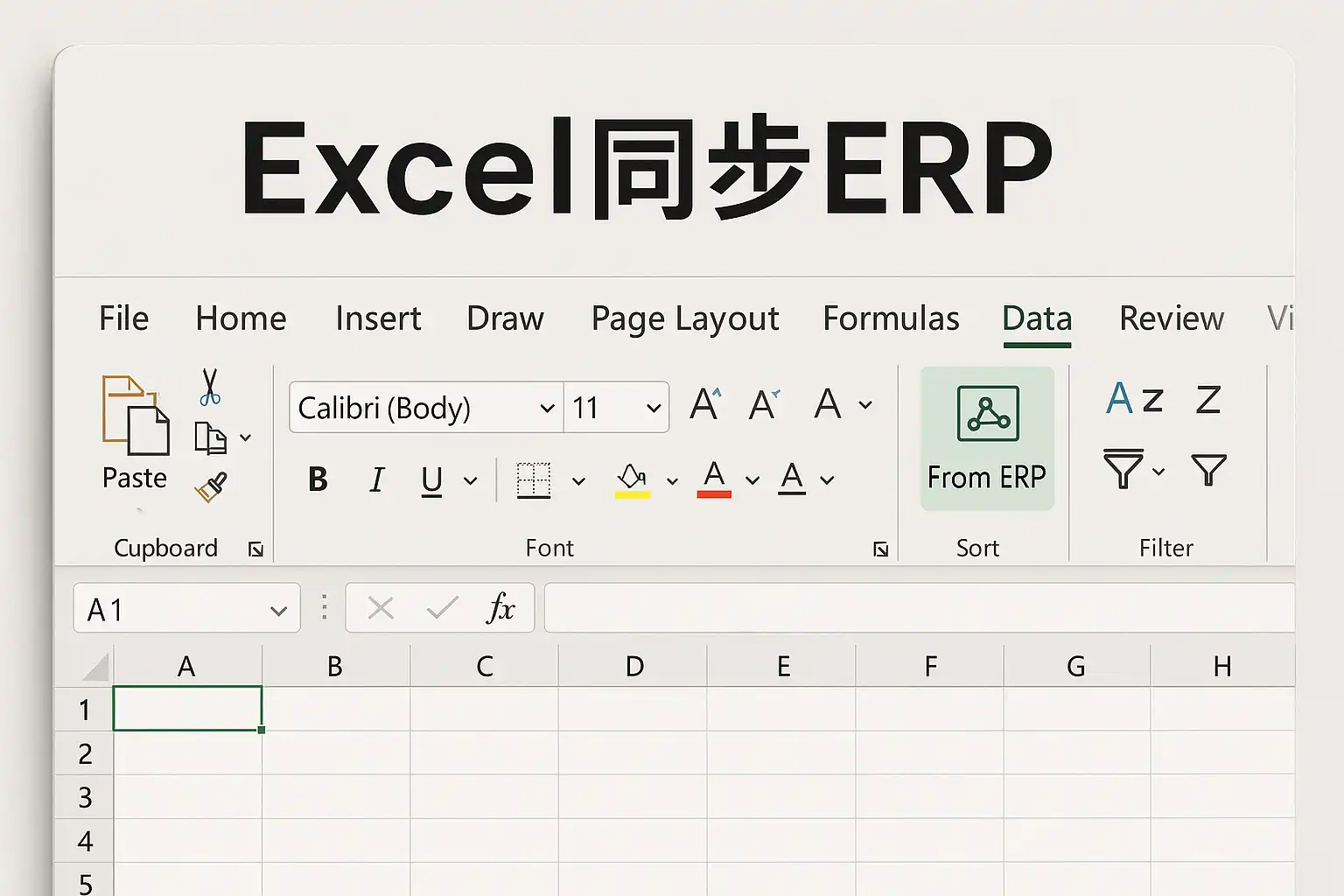The width and height of the screenshot is (1344, 896).
Task: Expand the Copy options arrow
Action: click(x=246, y=437)
